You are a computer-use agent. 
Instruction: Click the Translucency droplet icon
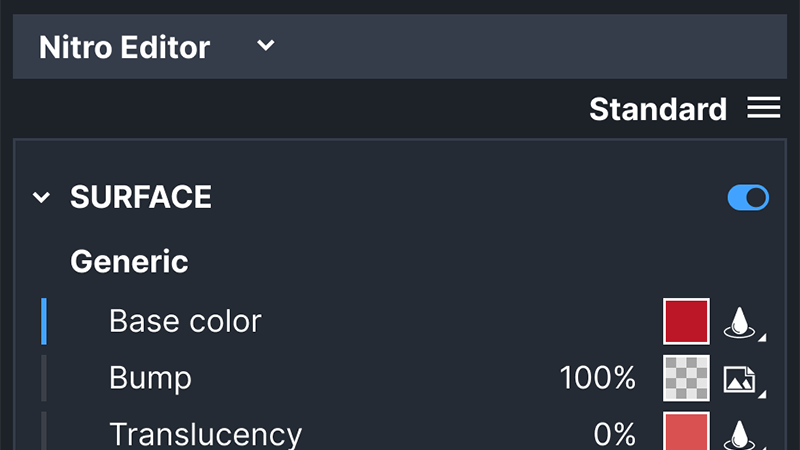click(739, 434)
